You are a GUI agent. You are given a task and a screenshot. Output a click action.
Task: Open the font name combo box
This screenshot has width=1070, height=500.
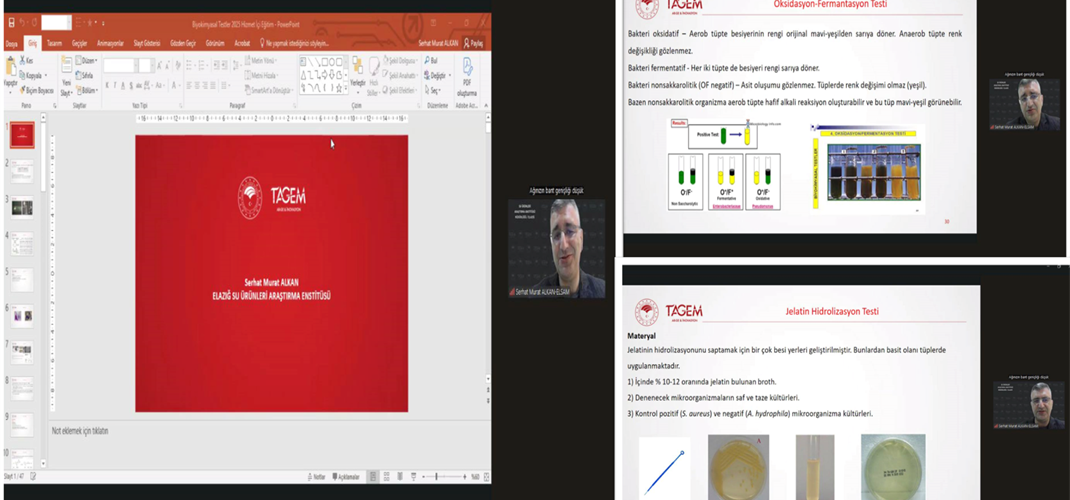(x=118, y=65)
